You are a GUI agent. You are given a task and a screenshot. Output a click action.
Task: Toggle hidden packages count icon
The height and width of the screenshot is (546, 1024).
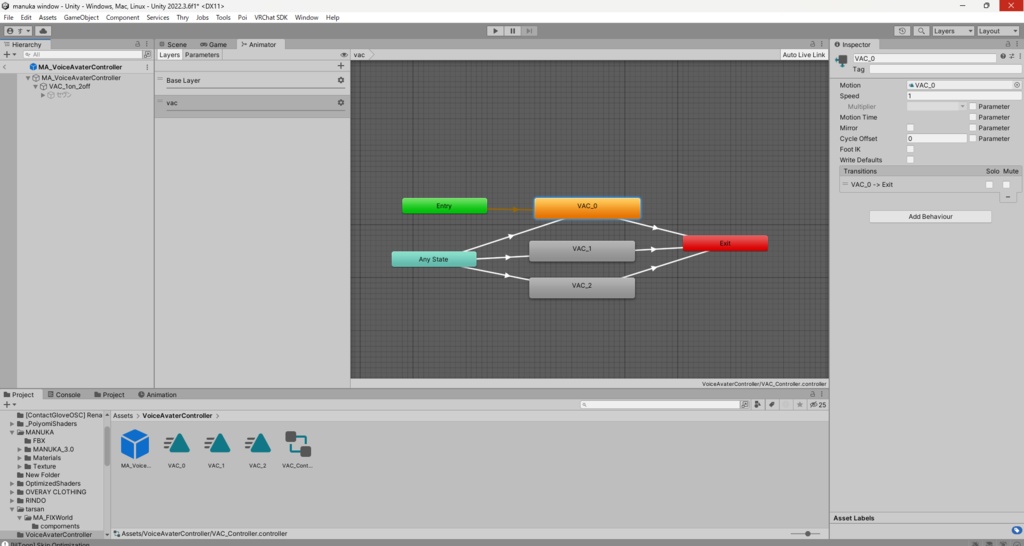[818, 405]
